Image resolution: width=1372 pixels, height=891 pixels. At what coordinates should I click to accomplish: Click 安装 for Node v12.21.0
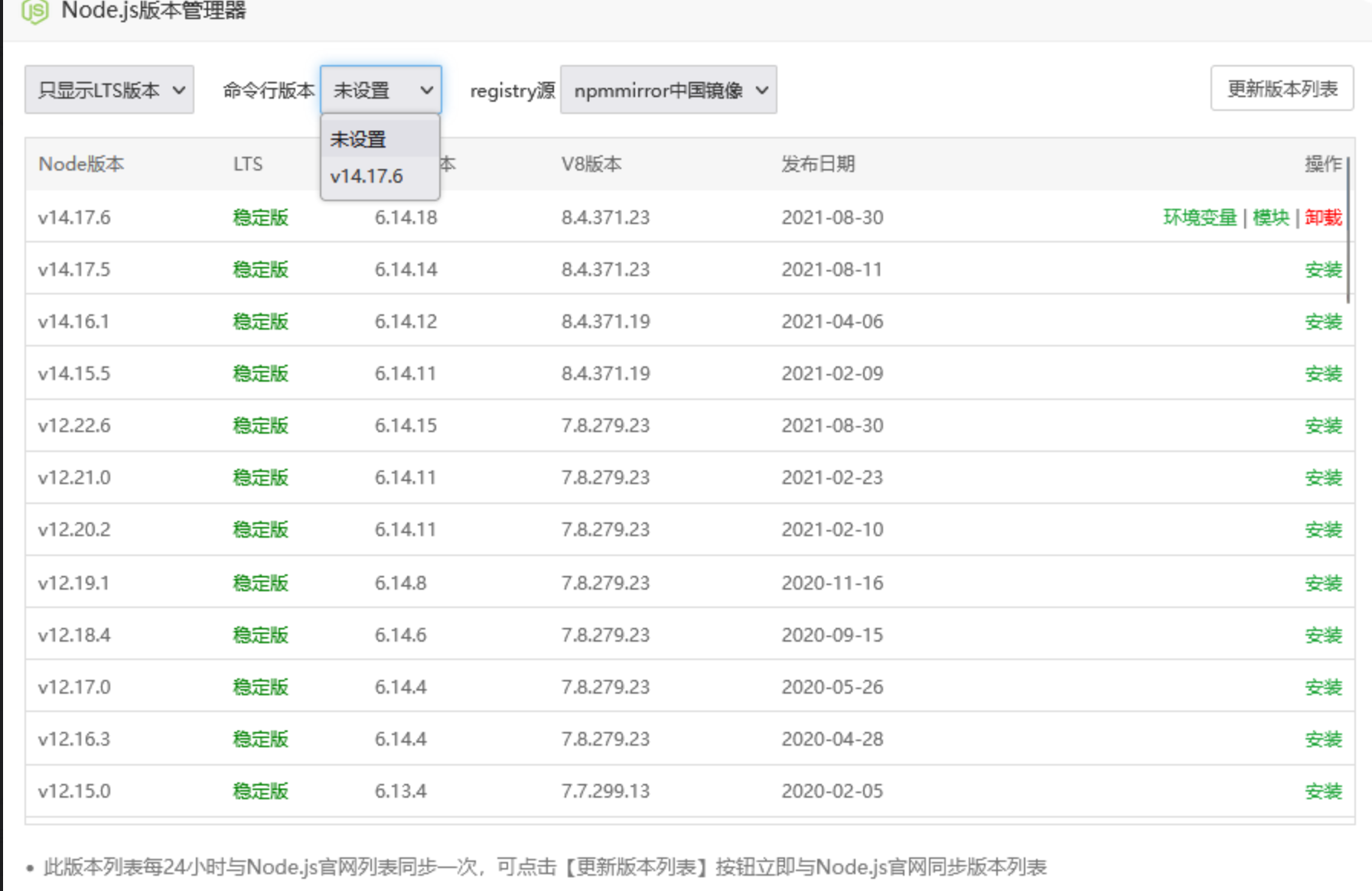point(1323,477)
